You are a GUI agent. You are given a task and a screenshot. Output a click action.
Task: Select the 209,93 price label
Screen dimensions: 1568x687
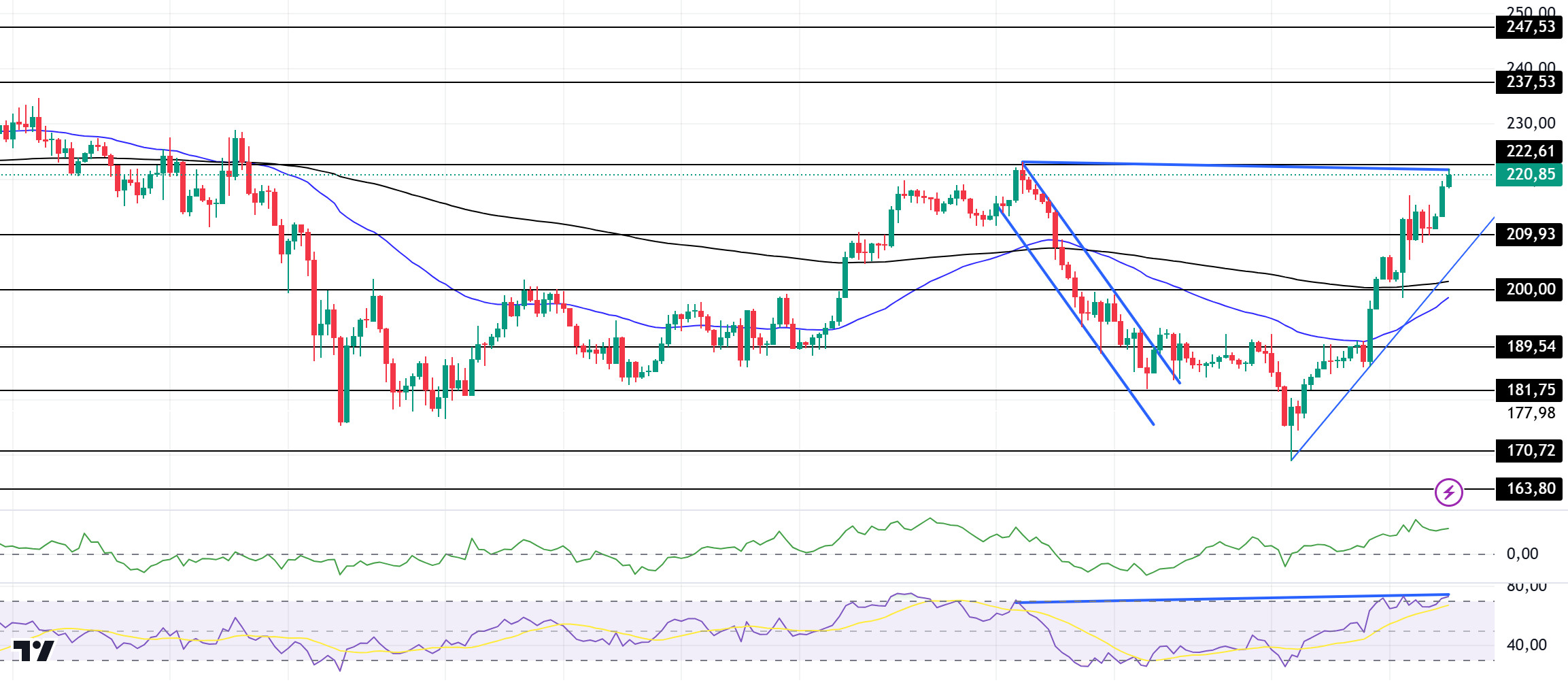[1529, 235]
